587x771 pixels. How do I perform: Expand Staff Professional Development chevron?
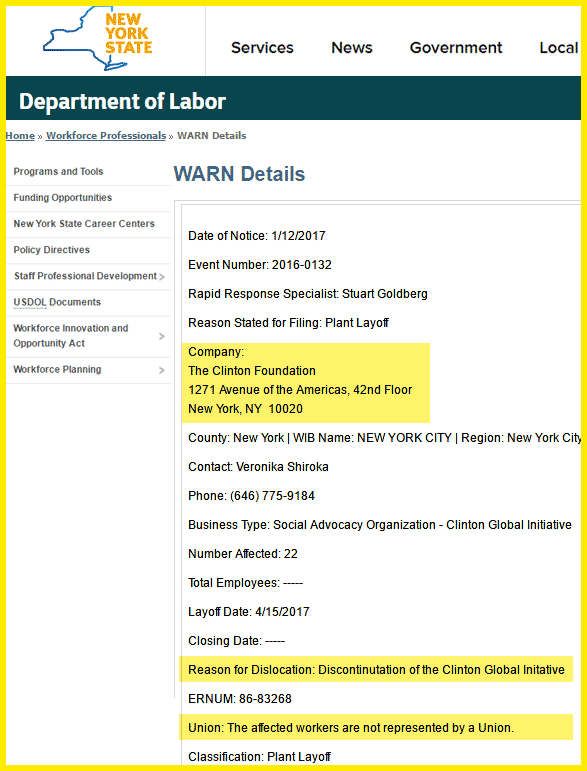(162, 277)
